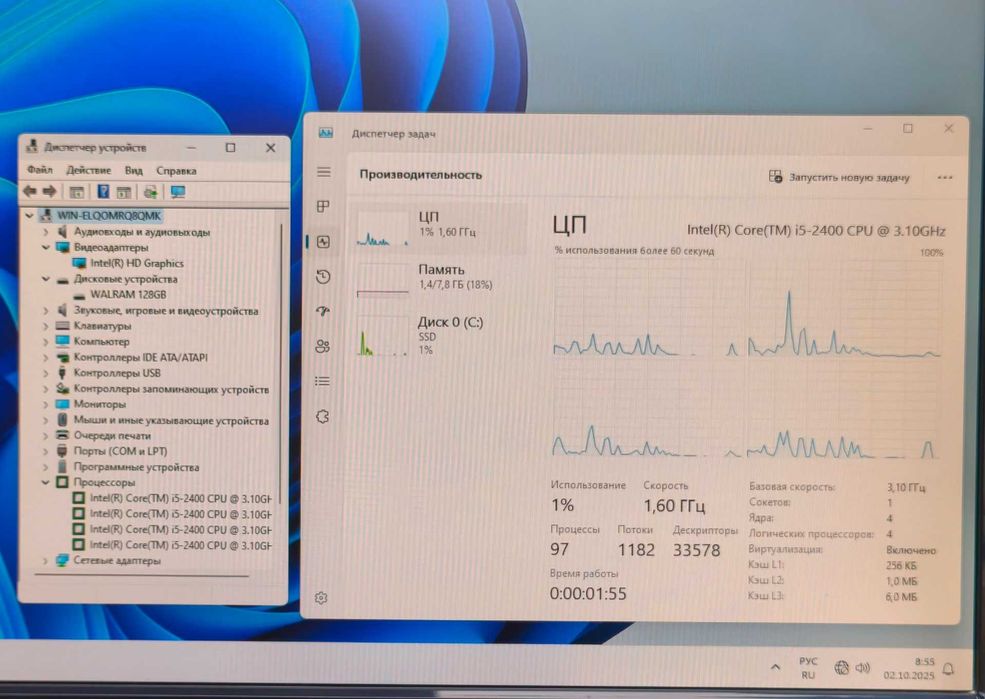Click Скорость 1,60 ГГц value
The width and height of the screenshot is (985, 699).
(674, 506)
